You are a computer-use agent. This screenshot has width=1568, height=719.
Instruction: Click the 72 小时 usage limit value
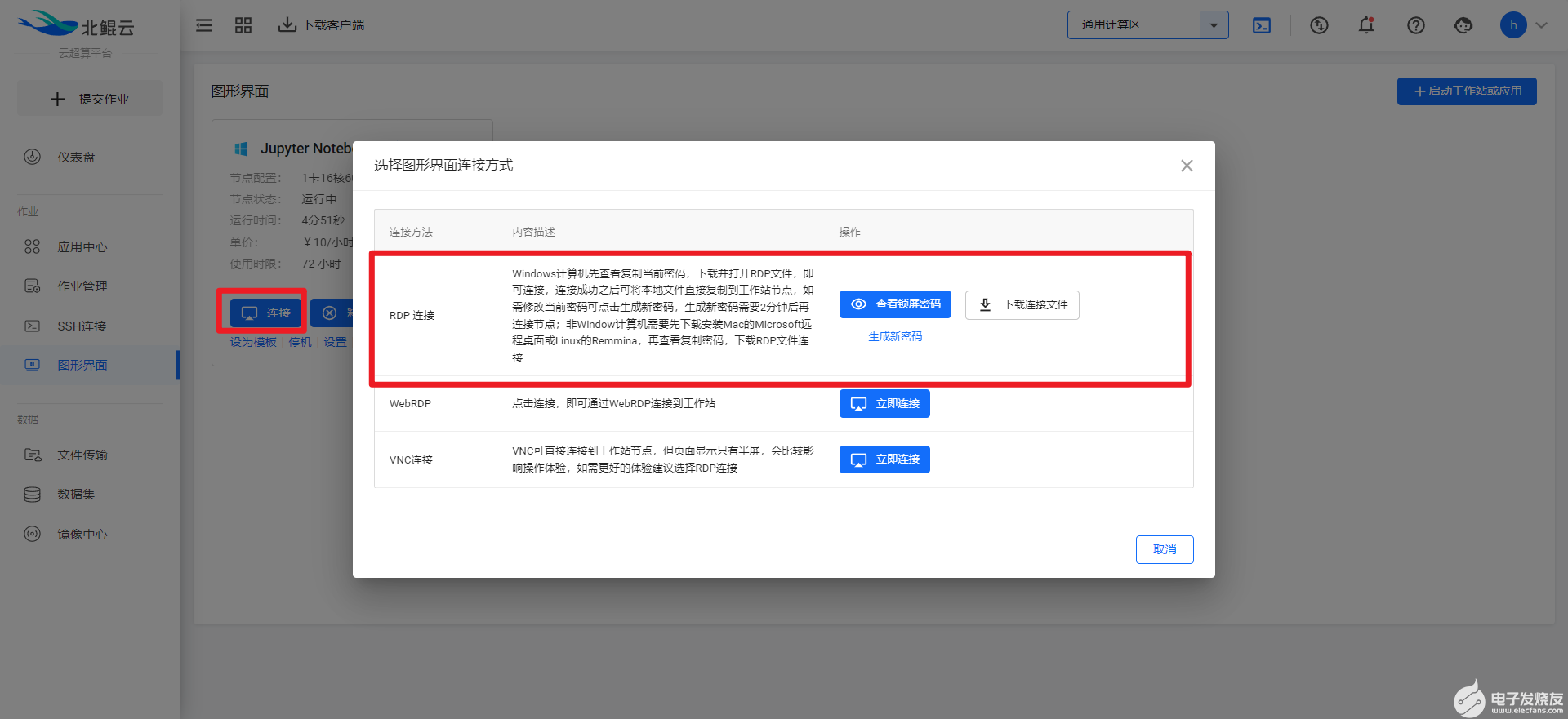[321, 264]
